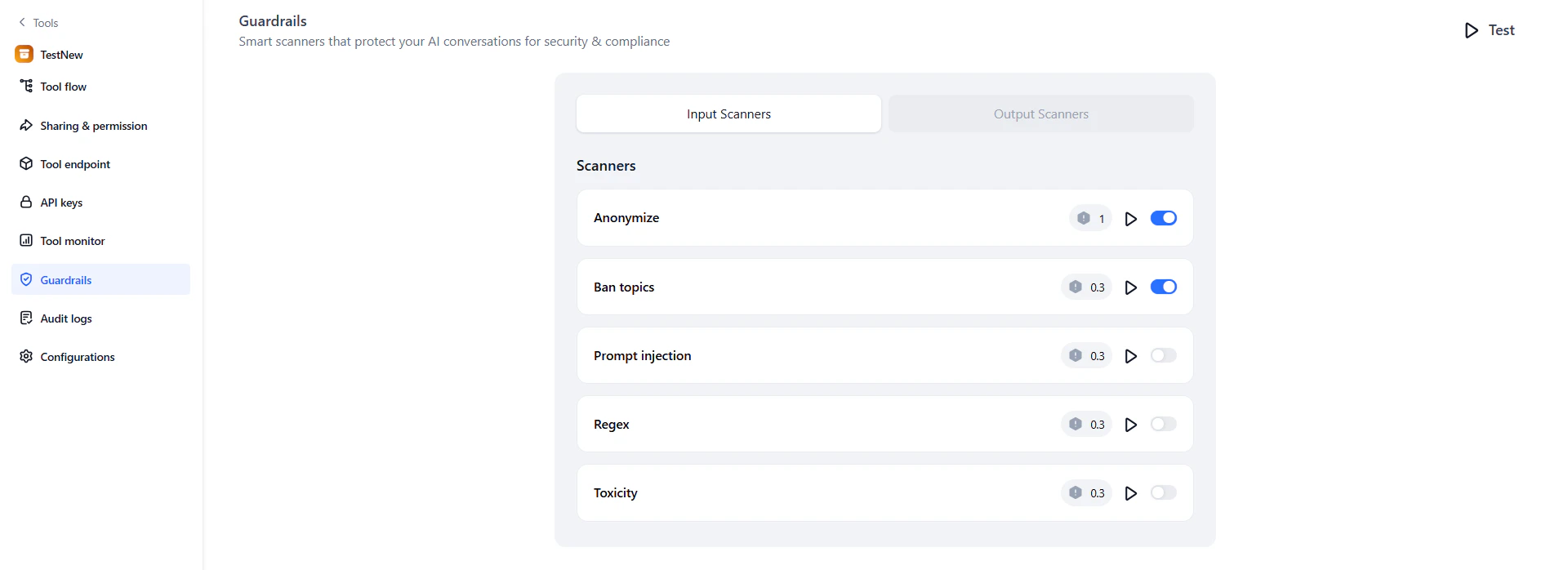Select the Input Scanners tab
Screen dimensions: 1568x570
pos(728,114)
